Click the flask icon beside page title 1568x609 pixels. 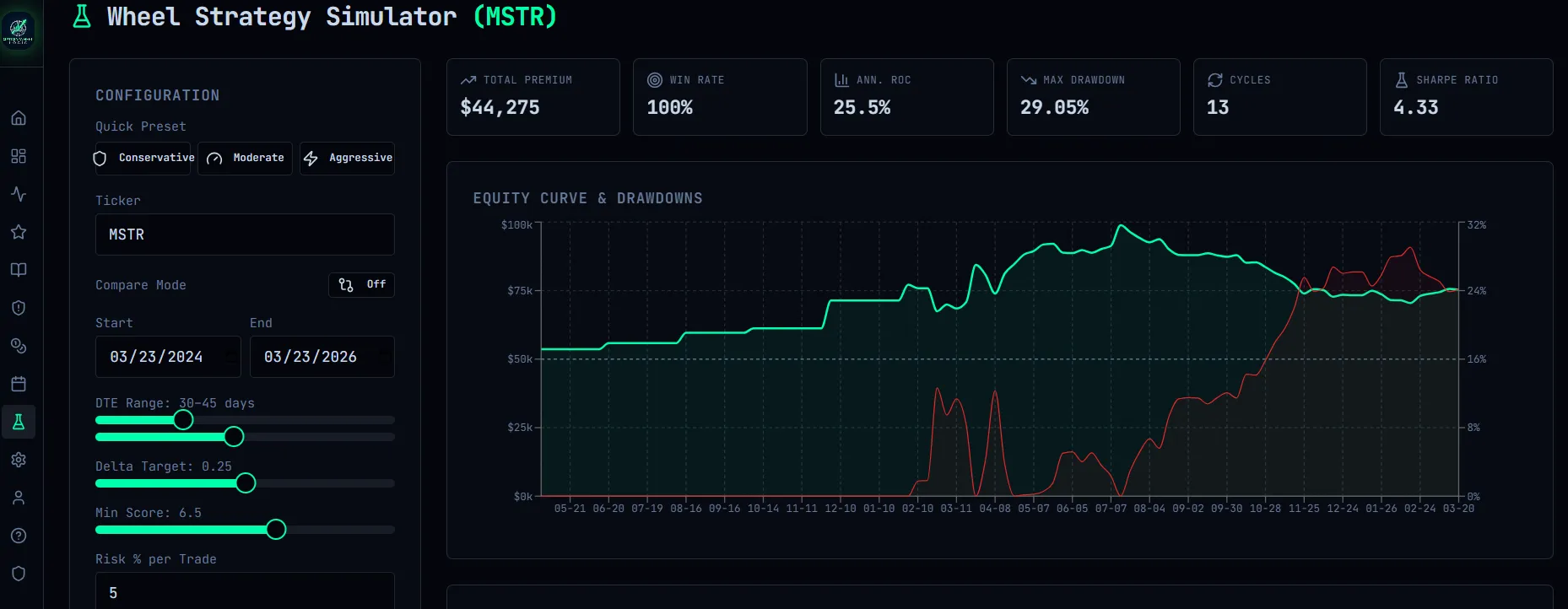[x=82, y=16]
